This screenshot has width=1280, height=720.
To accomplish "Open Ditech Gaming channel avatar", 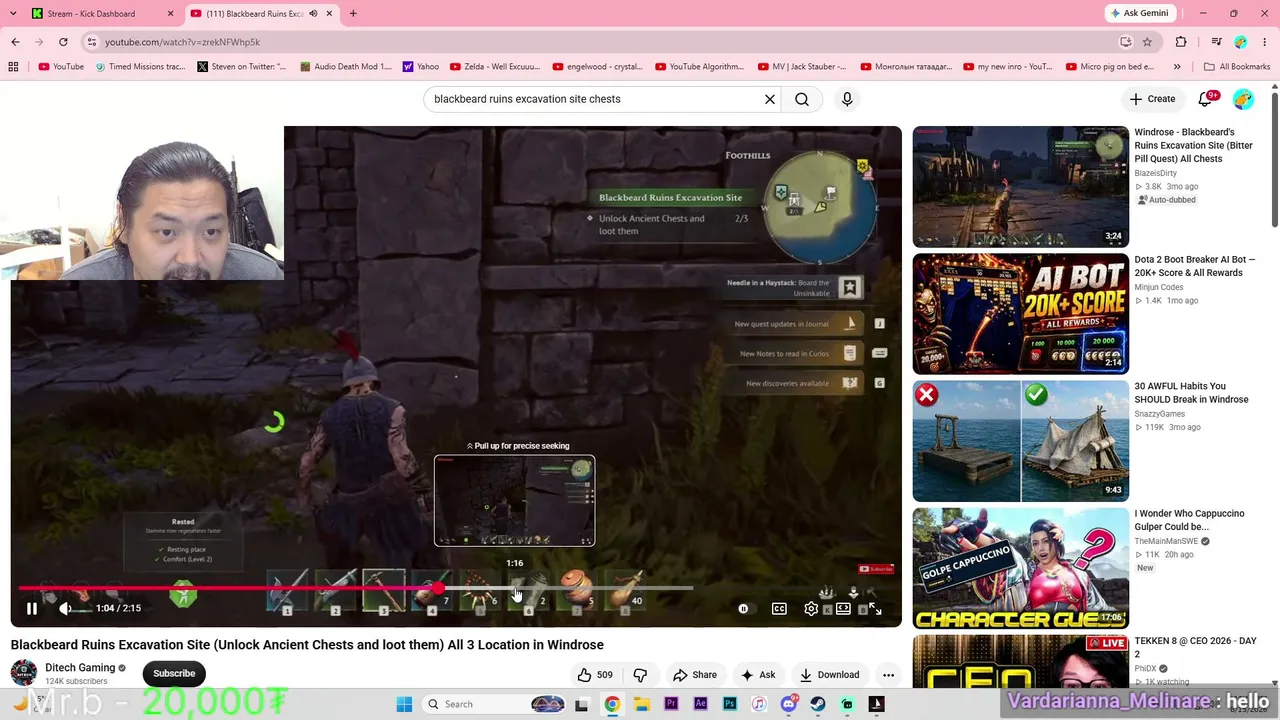I will coord(24,673).
